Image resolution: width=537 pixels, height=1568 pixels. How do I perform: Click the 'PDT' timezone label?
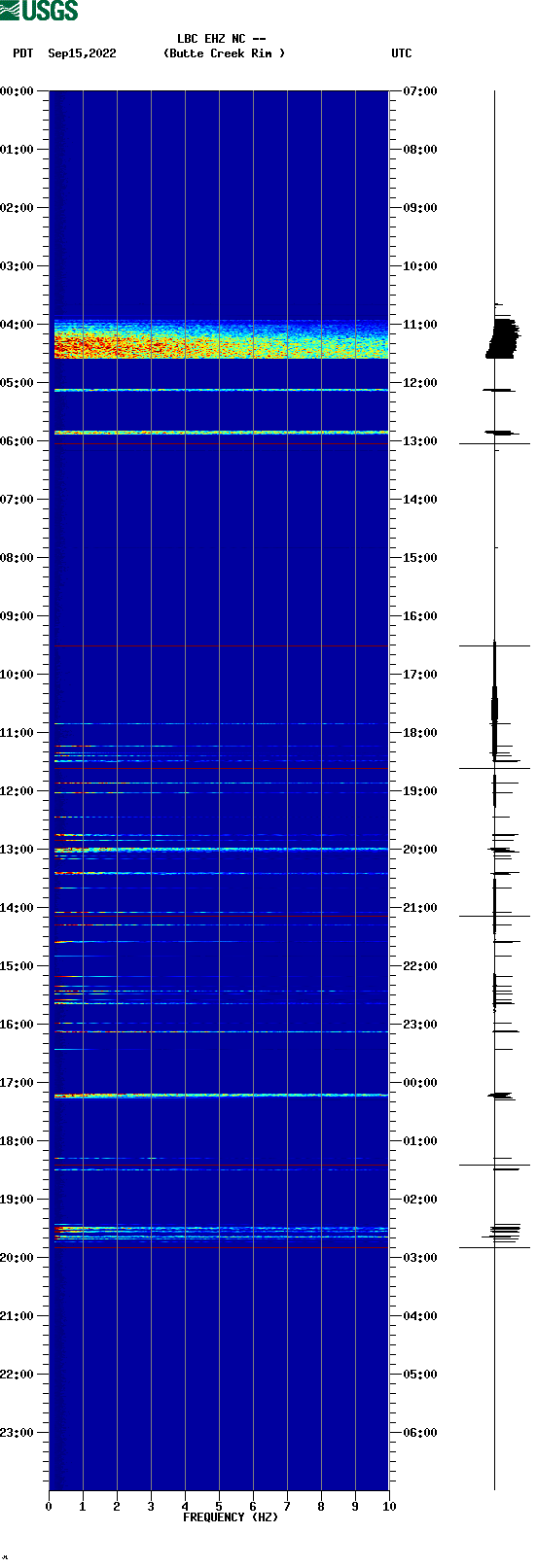click(x=22, y=53)
